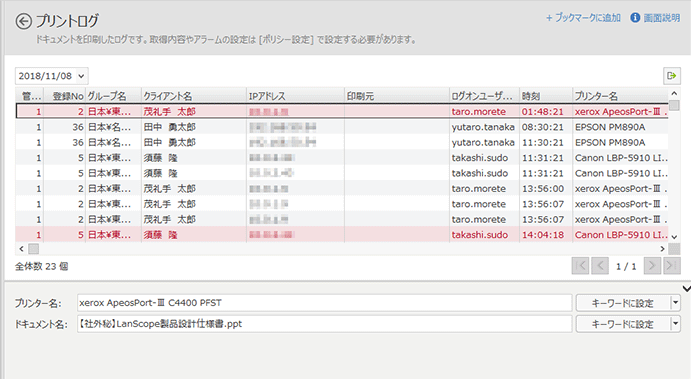691x379 pixels.
Task: Sort by 印刷元 column header
Action: [397, 96]
